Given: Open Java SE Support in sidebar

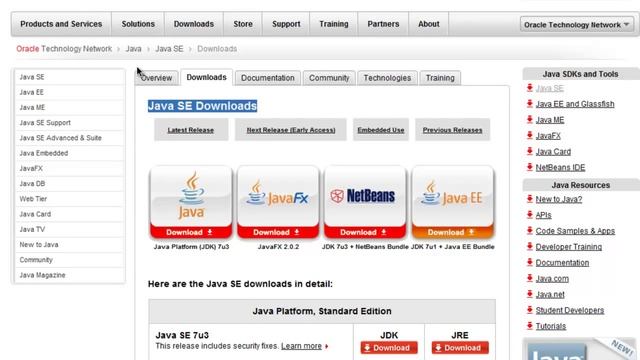Looking at the screenshot, I should tap(70, 123).
